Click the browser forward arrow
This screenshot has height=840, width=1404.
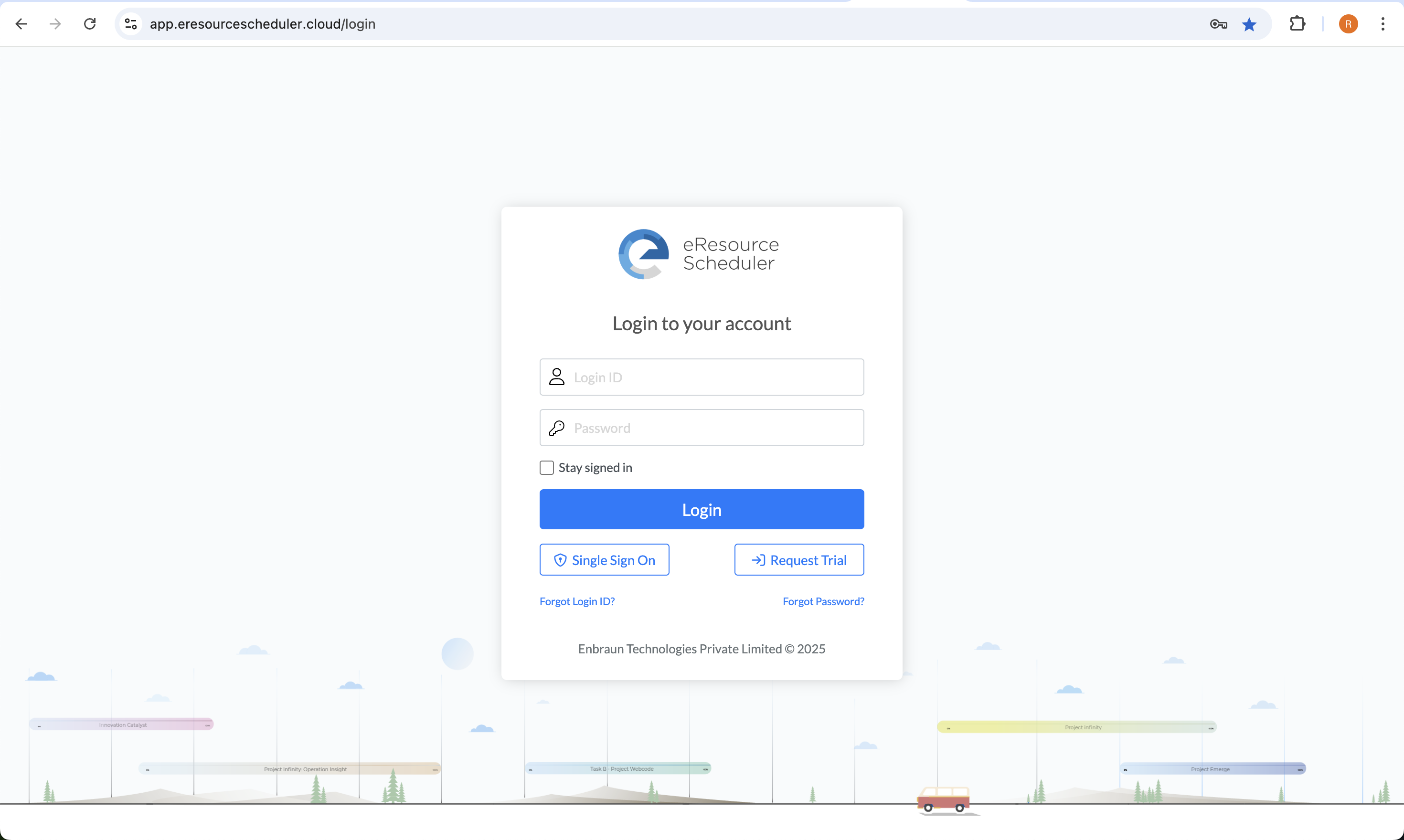click(55, 24)
